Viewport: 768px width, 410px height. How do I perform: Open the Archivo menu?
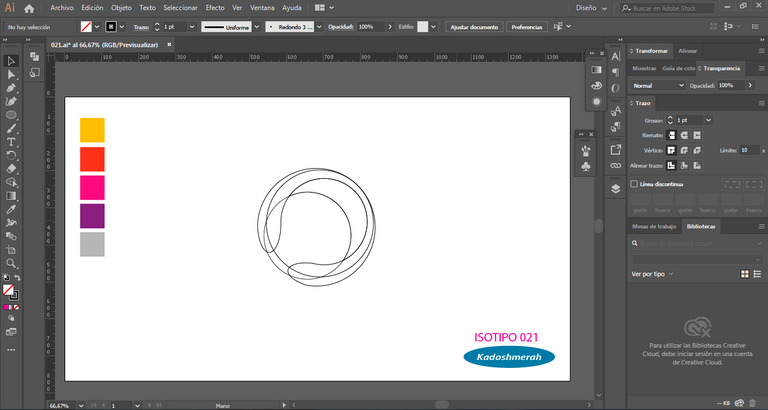(62, 8)
